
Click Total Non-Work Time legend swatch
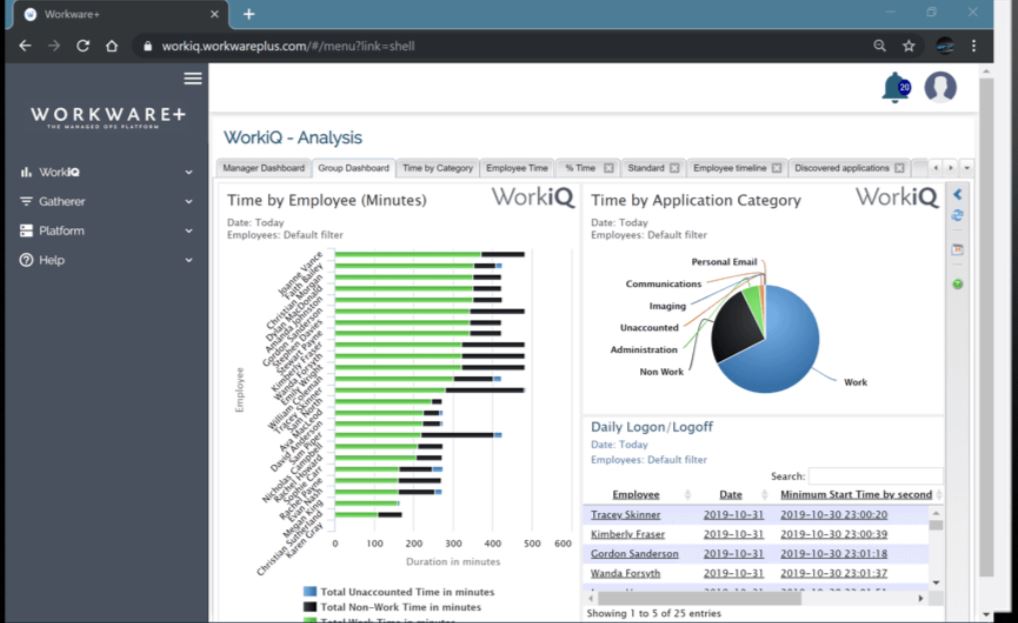tap(310, 607)
